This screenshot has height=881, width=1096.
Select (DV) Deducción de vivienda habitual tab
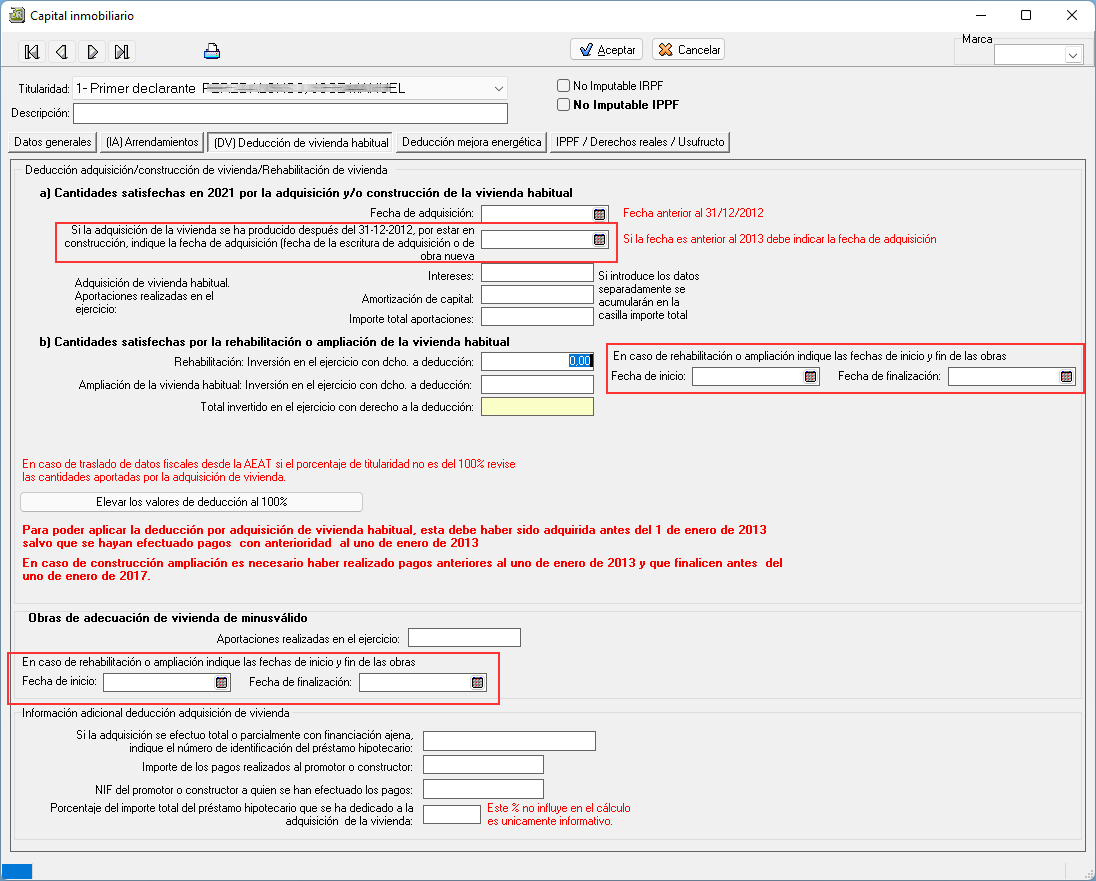pos(301,143)
